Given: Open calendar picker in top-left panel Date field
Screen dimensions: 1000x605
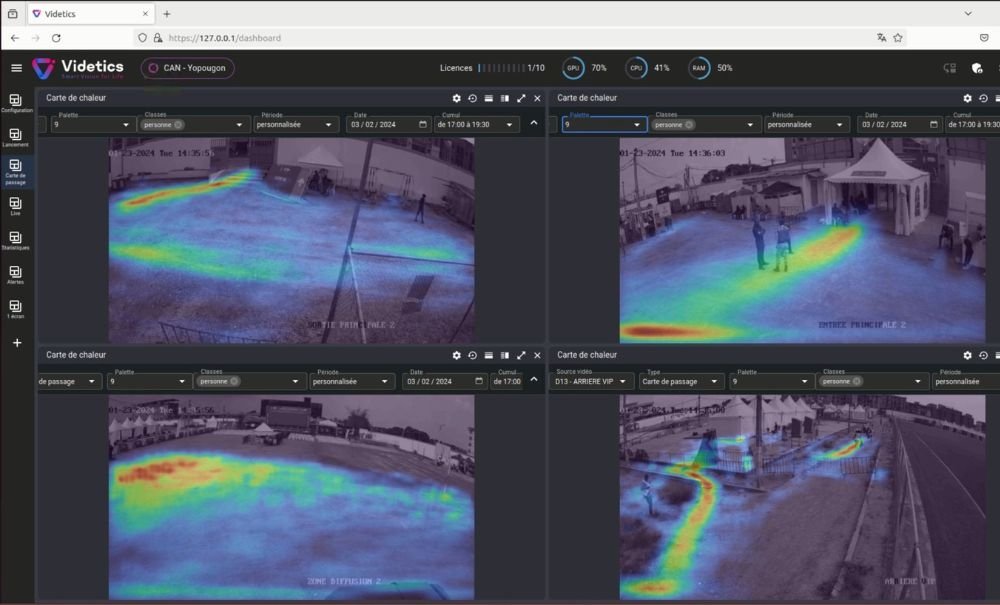Looking at the screenshot, I should pos(423,124).
